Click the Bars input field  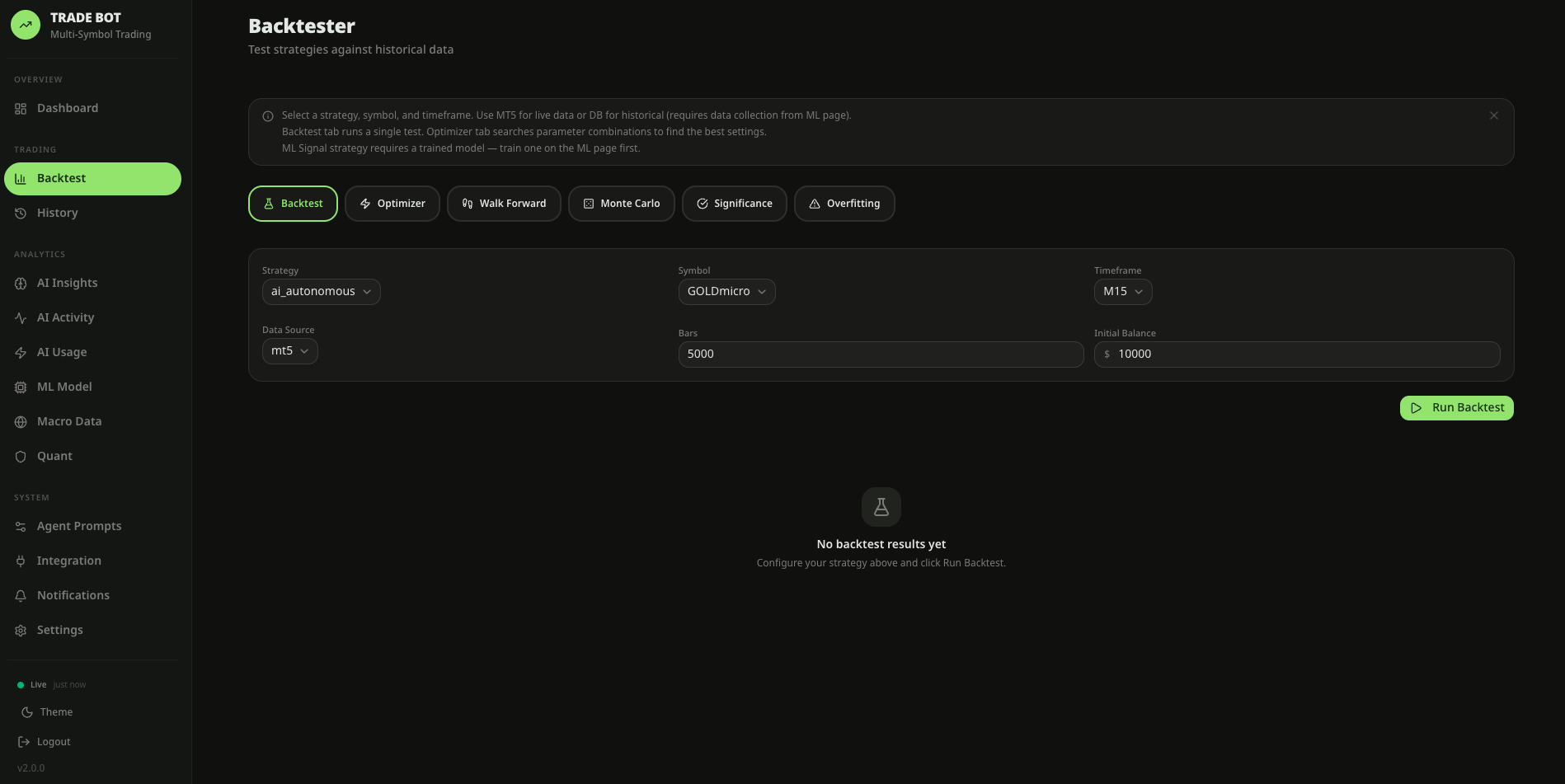[x=881, y=354]
